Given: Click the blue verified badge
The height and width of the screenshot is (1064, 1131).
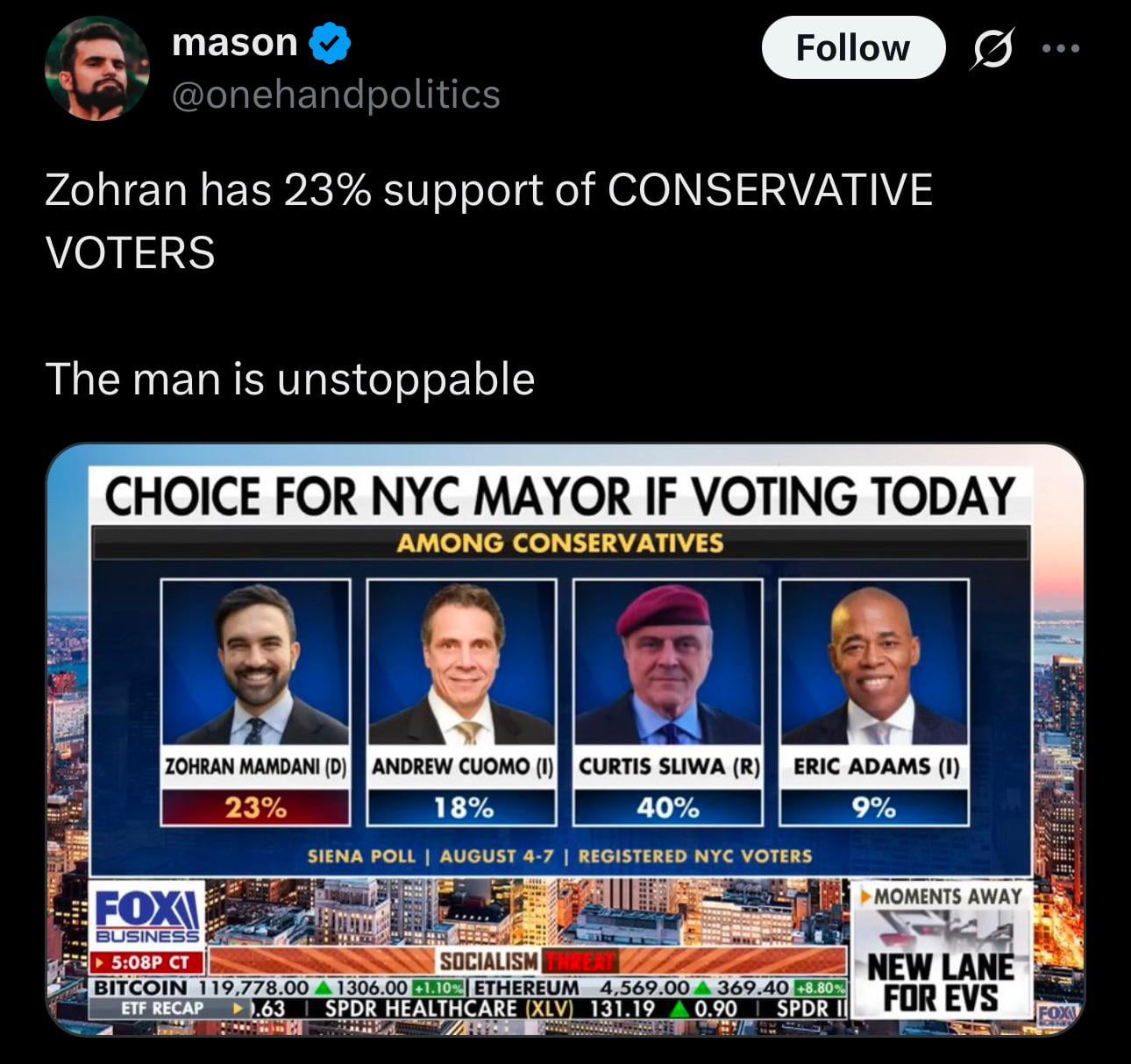Looking at the screenshot, I should click(331, 44).
